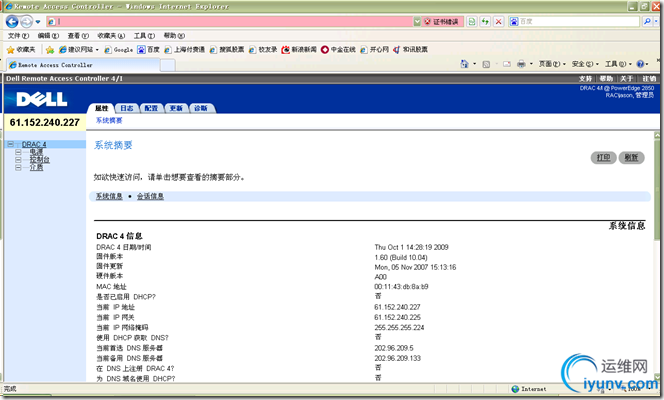Screen dimensions: 664x400
Task: Switch to the 配置 configuration tab
Action: (x=151, y=108)
